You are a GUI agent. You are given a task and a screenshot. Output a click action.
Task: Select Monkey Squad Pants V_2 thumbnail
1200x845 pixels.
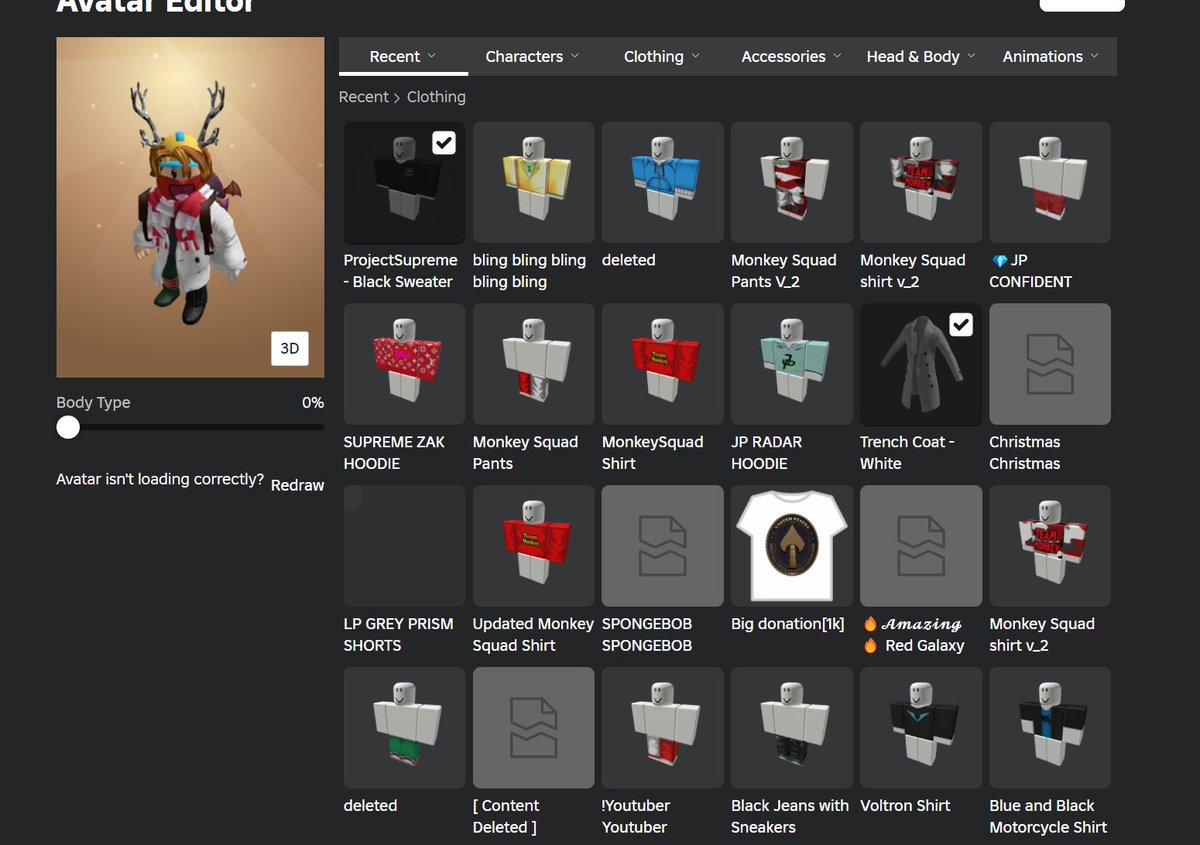[792, 183]
